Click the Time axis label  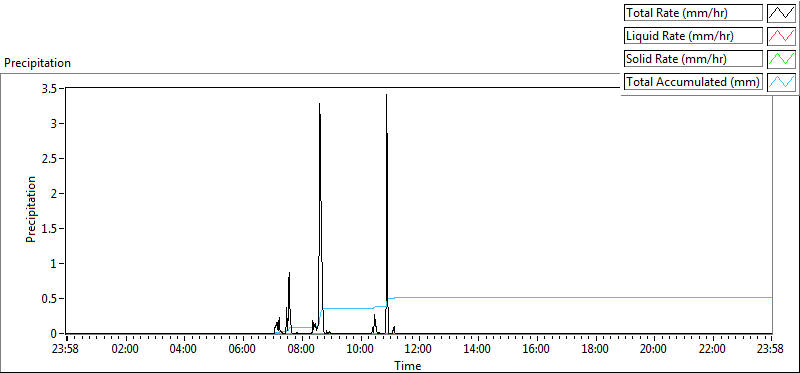(408, 365)
